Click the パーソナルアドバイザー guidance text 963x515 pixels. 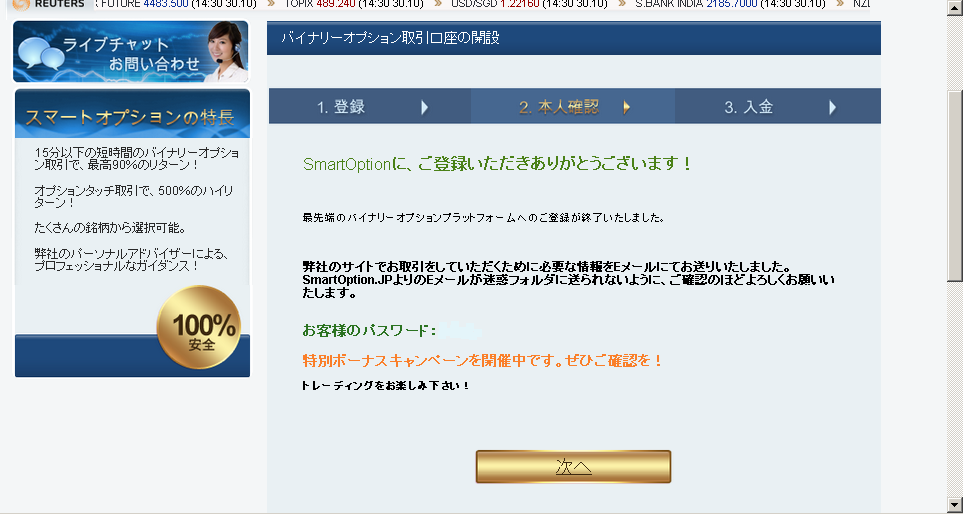point(131,260)
